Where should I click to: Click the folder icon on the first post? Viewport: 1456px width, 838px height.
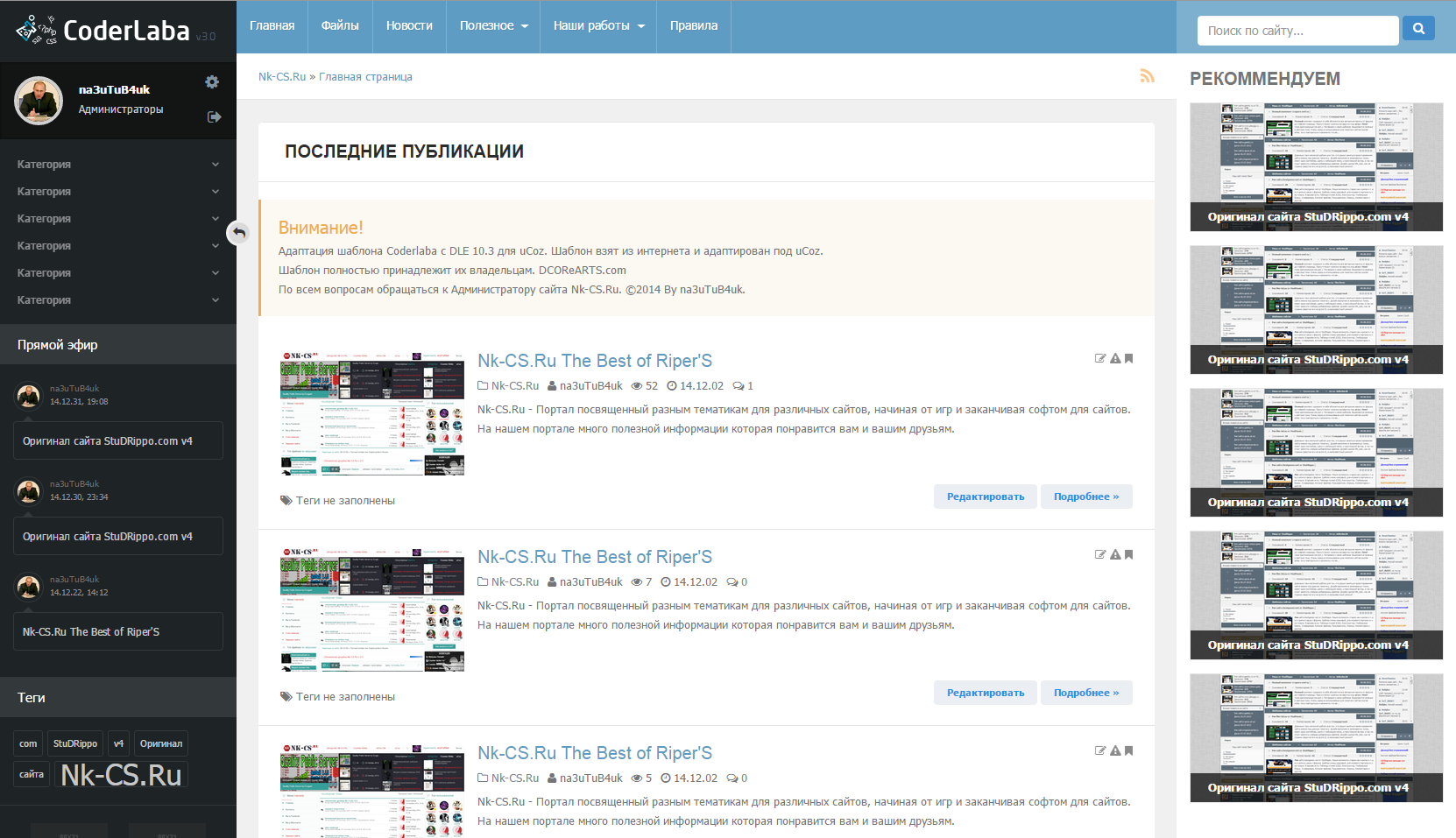point(483,386)
